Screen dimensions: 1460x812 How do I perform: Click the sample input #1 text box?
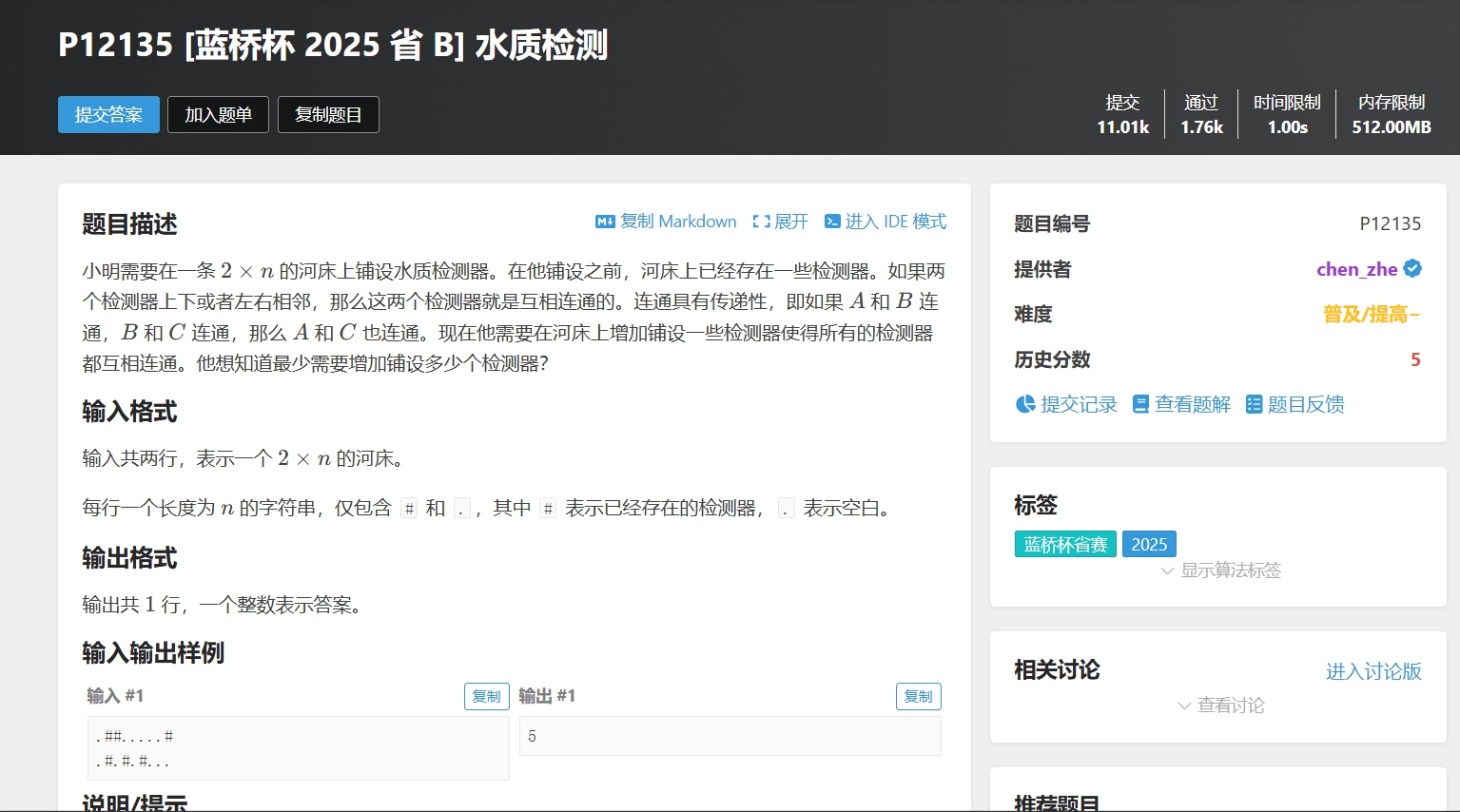[299, 748]
